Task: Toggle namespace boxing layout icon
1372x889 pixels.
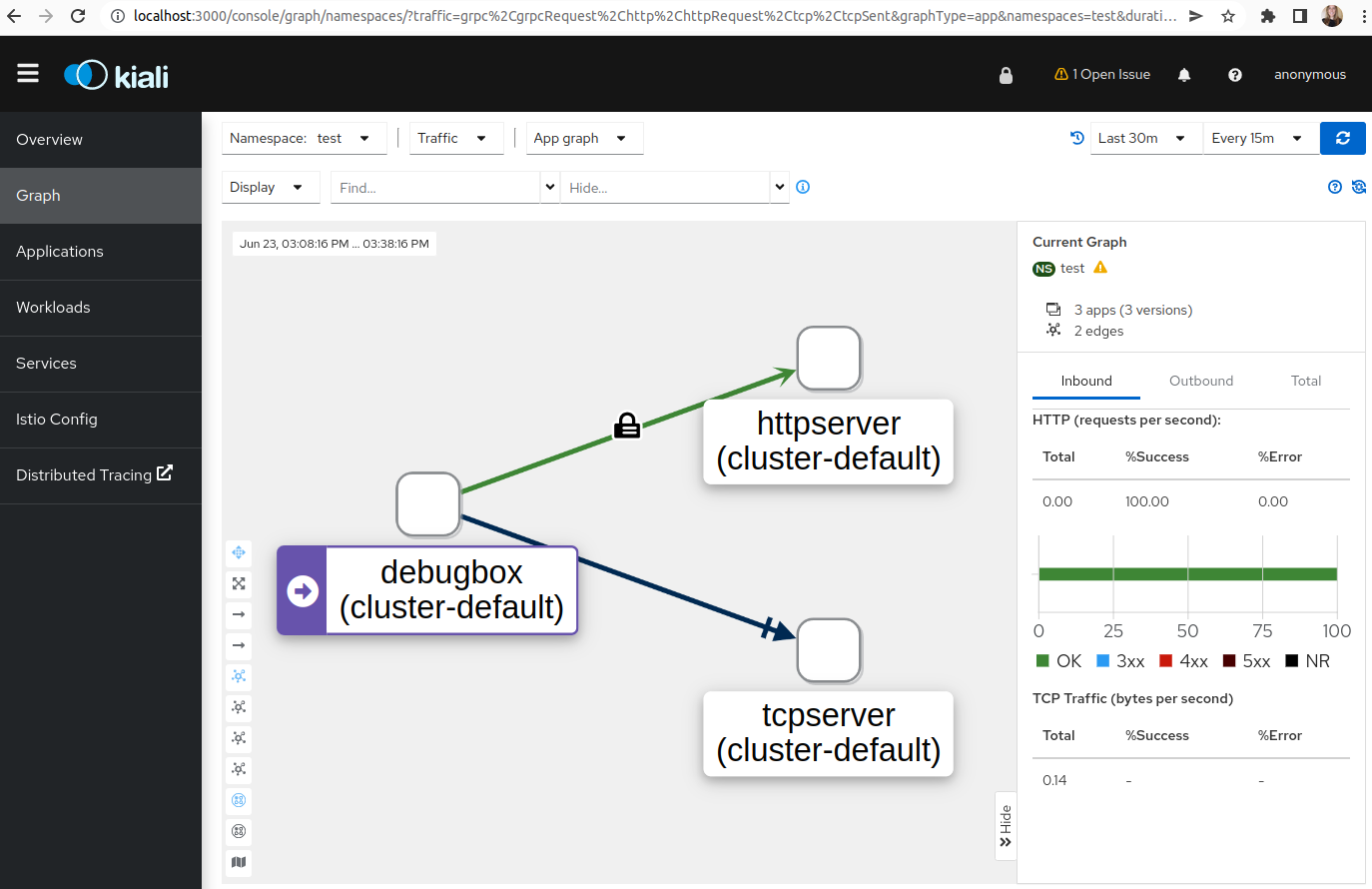Action: pos(239,800)
